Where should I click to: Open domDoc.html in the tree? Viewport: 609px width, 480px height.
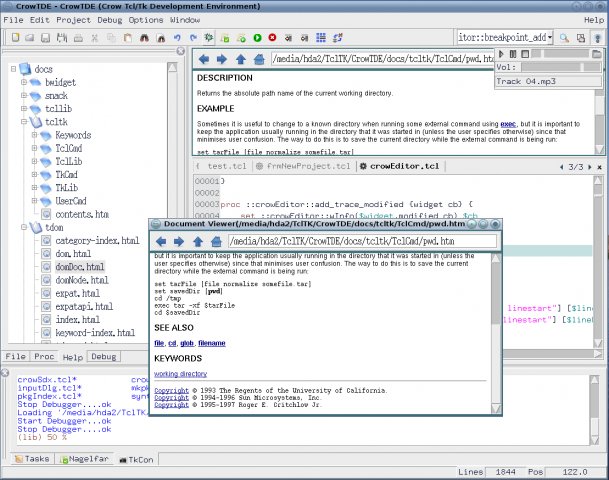pyautogui.click(x=80, y=267)
